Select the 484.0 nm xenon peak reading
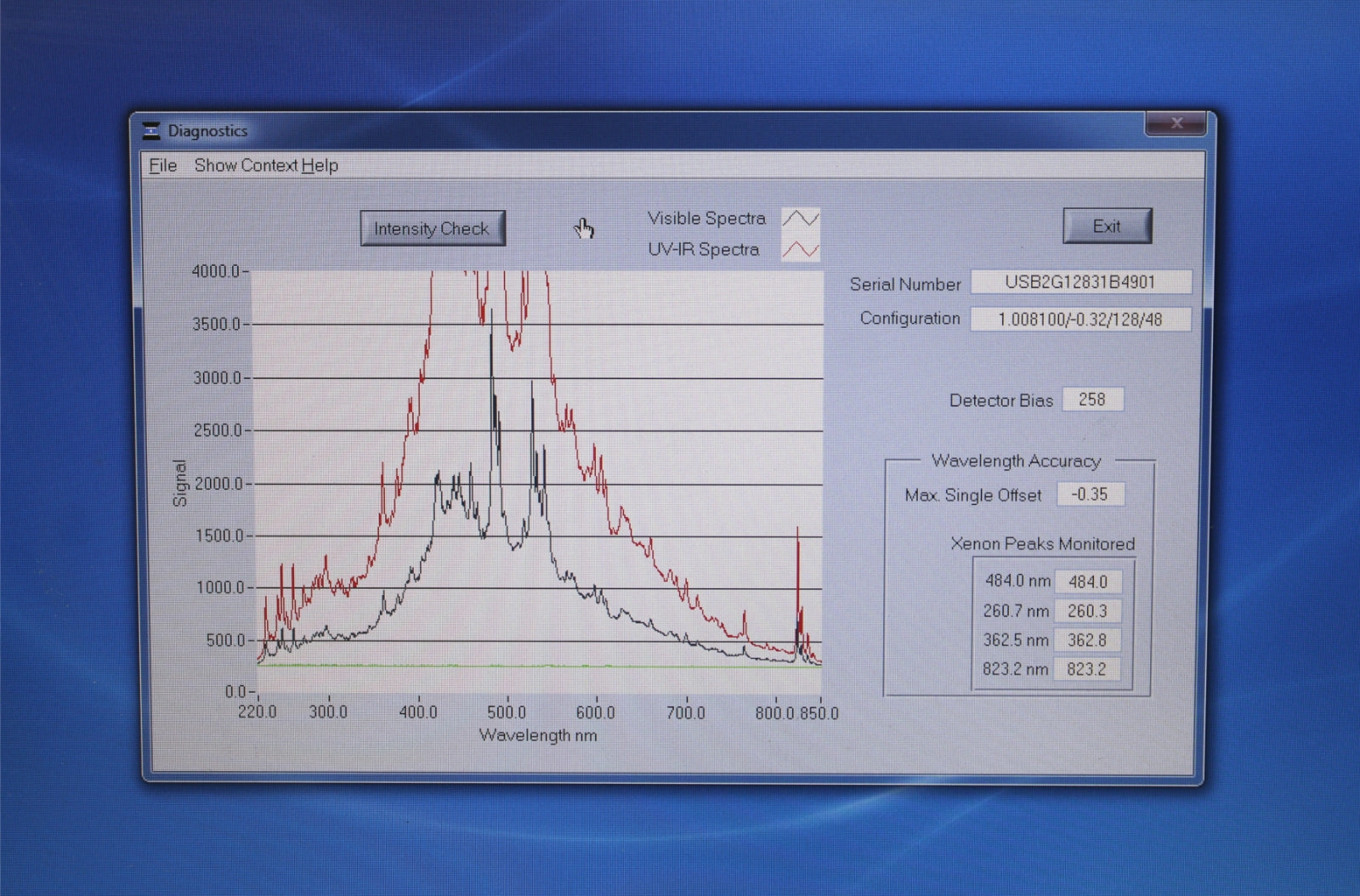 tap(1087, 582)
